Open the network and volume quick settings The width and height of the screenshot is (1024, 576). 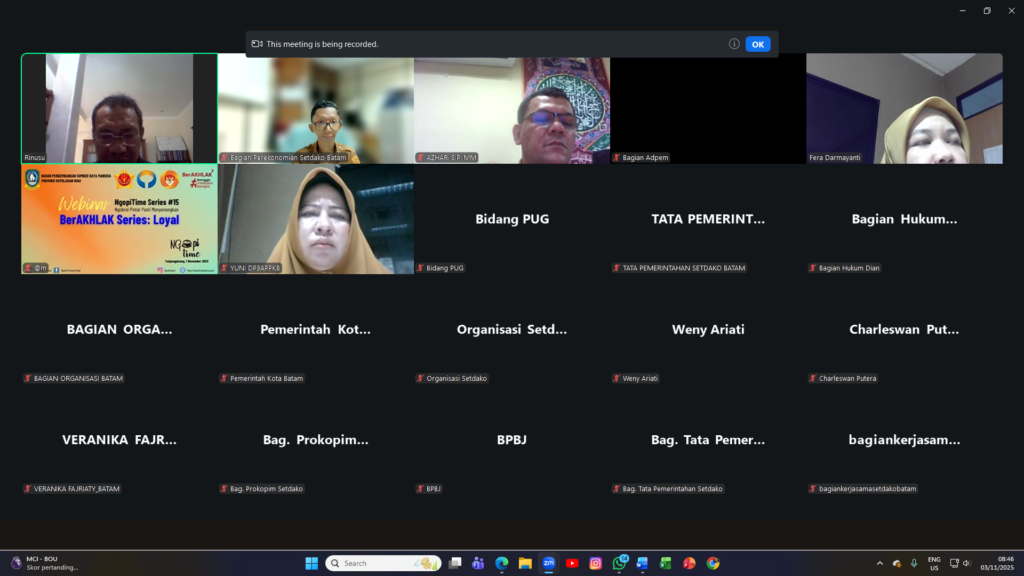(960, 563)
